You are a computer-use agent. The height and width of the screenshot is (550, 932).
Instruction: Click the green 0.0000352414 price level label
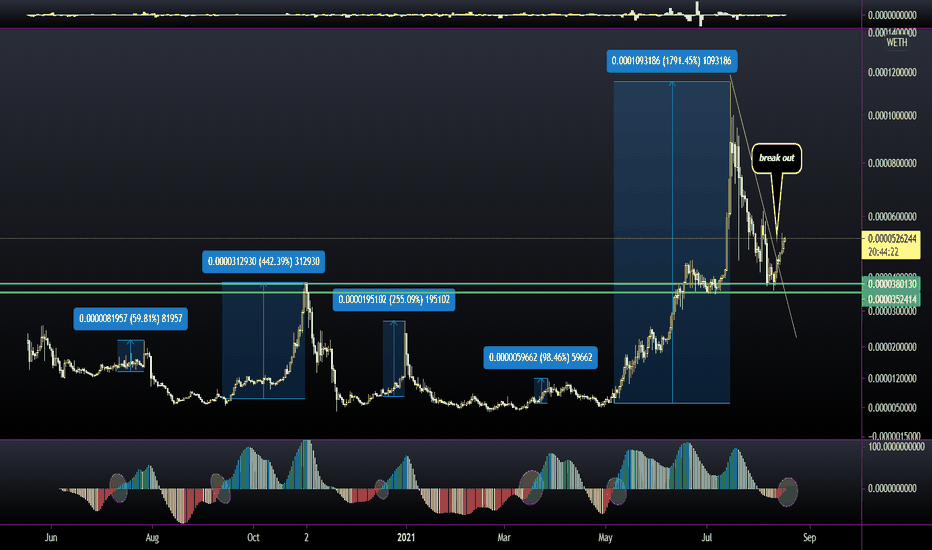pyautogui.click(x=892, y=299)
